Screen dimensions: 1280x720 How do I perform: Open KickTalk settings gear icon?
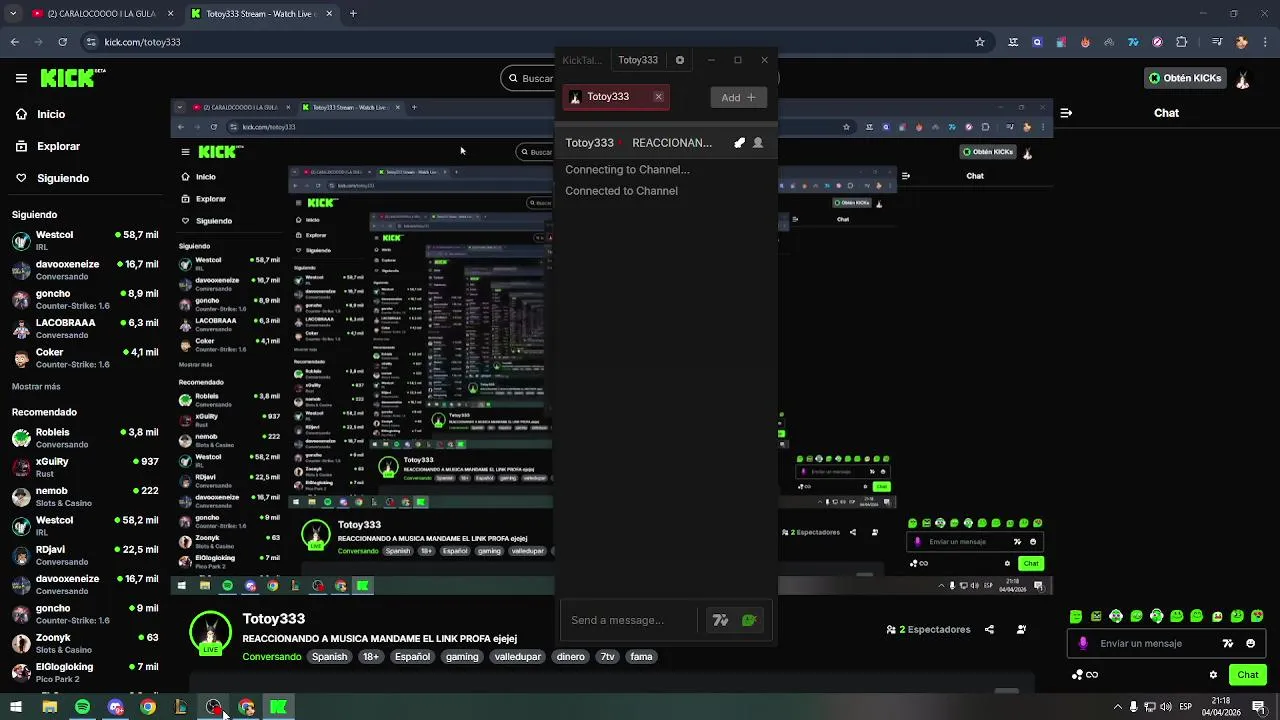pyautogui.click(x=680, y=60)
